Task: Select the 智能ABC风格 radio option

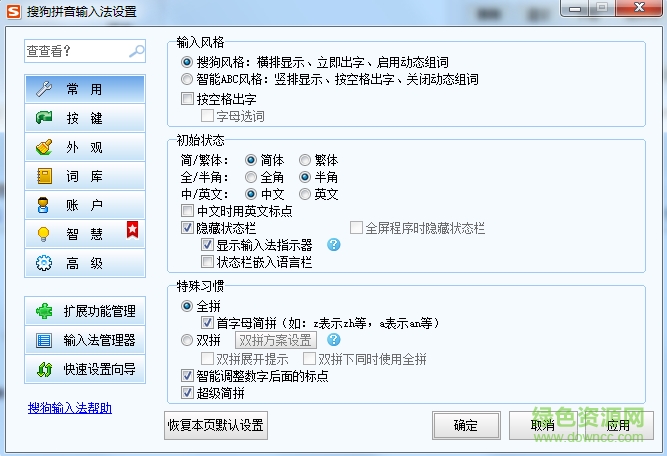Action: (x=188, y=79)
